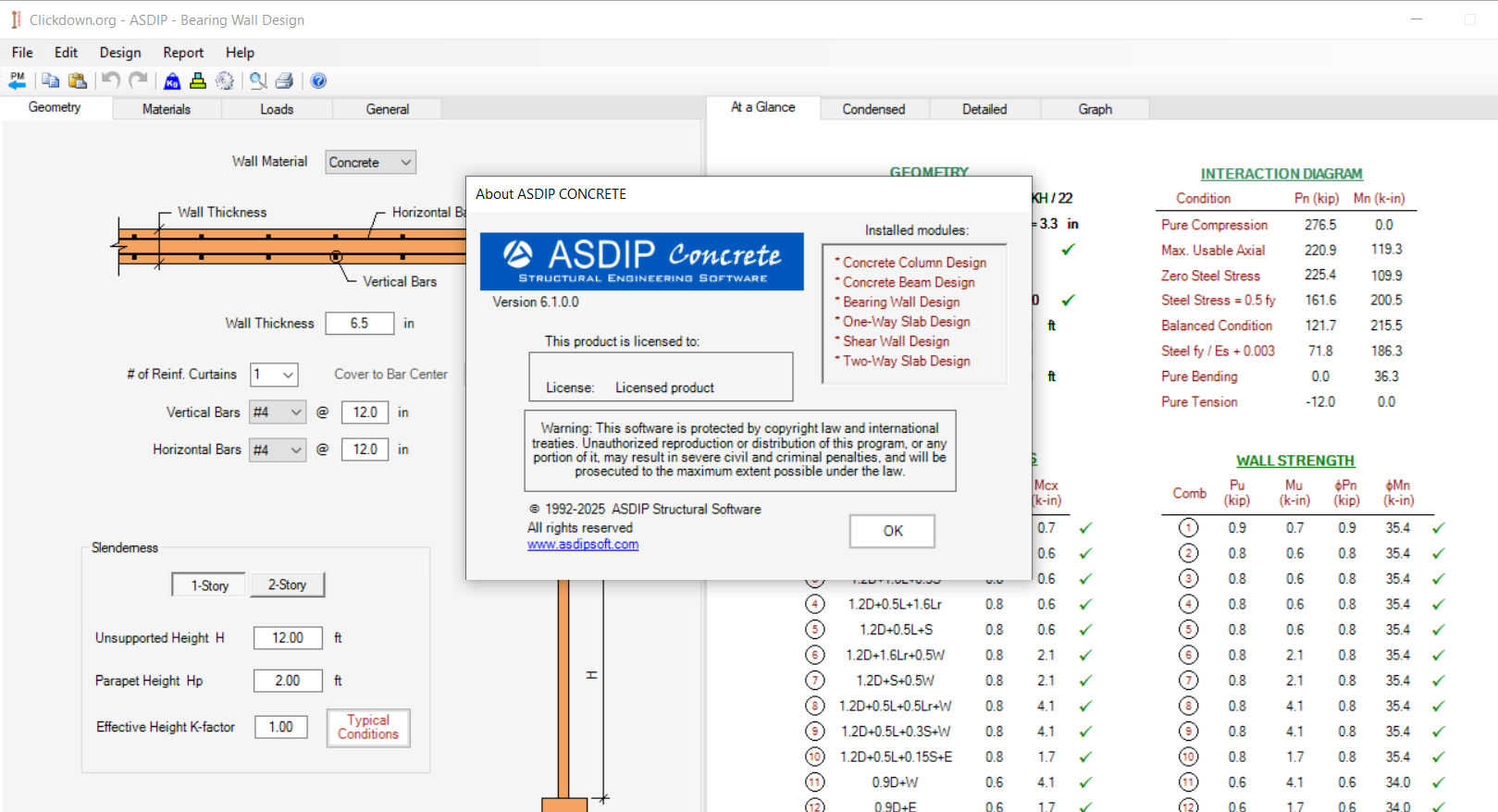The width and height of the screenshot is (1498, 812).
Task: Click OK in the About dialog
Action: pos(893,531)
